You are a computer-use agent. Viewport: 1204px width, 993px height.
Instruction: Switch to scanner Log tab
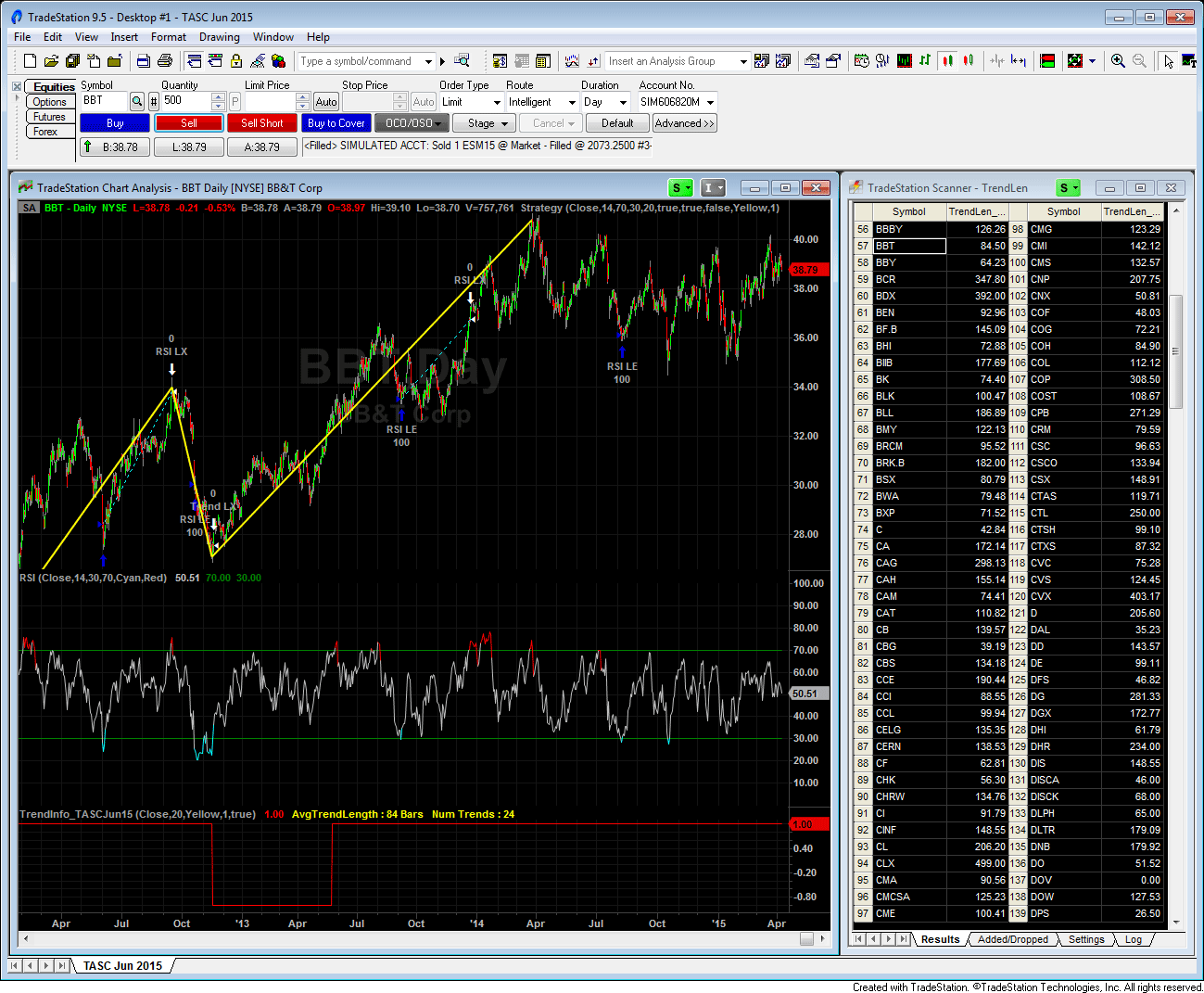click(1134, 939)
